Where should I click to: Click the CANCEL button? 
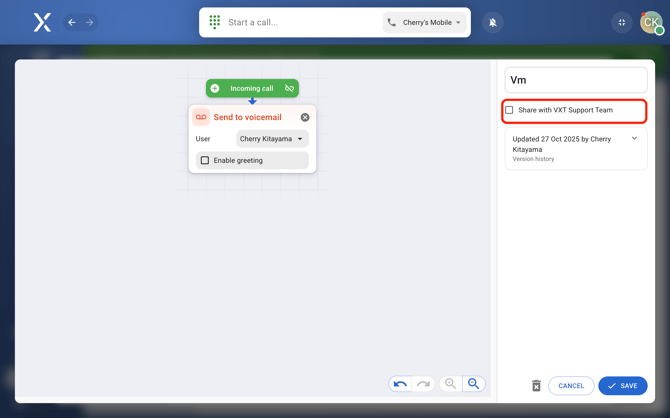(571, 386)
